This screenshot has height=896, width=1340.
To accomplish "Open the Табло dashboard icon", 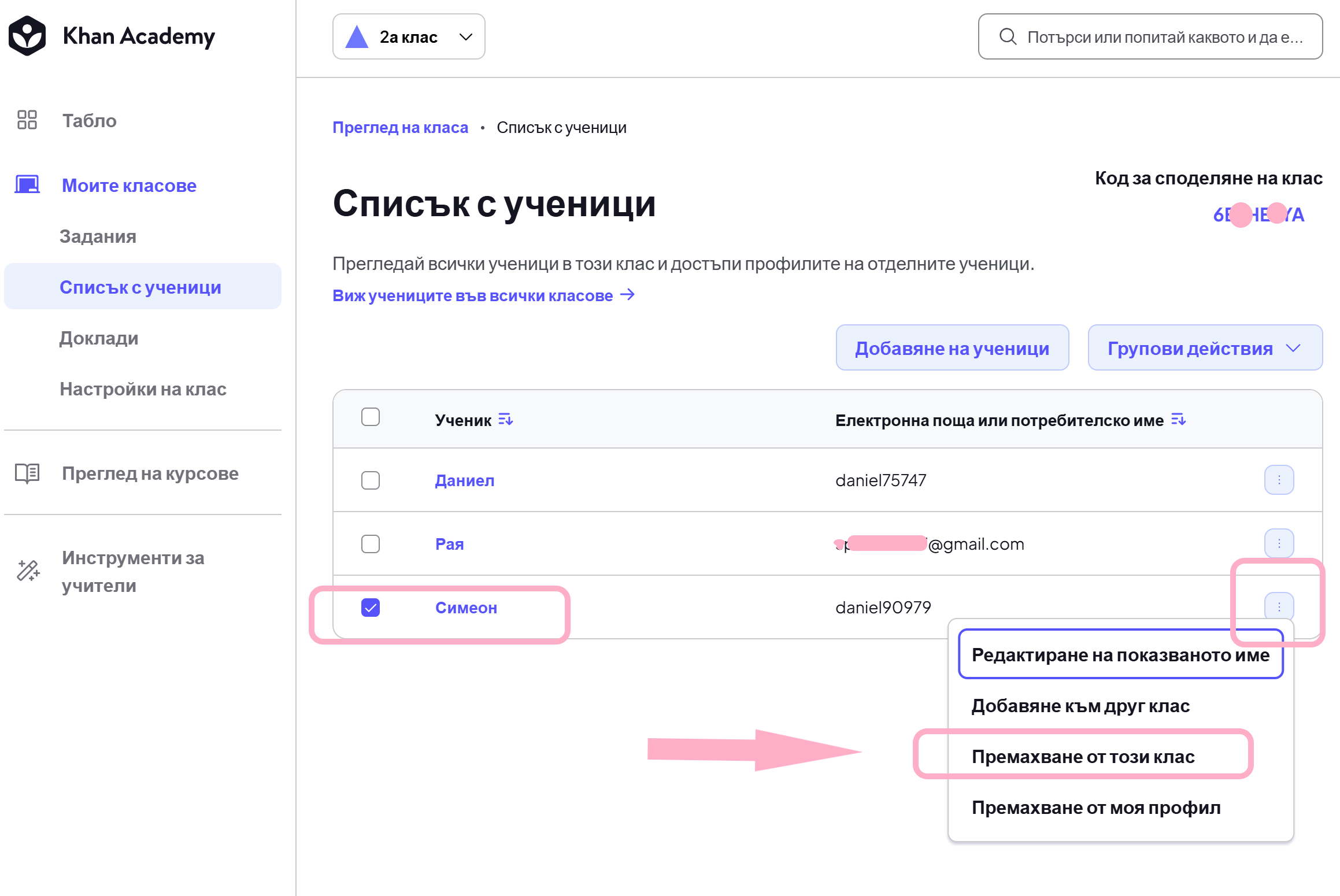I will pos(27,120).
